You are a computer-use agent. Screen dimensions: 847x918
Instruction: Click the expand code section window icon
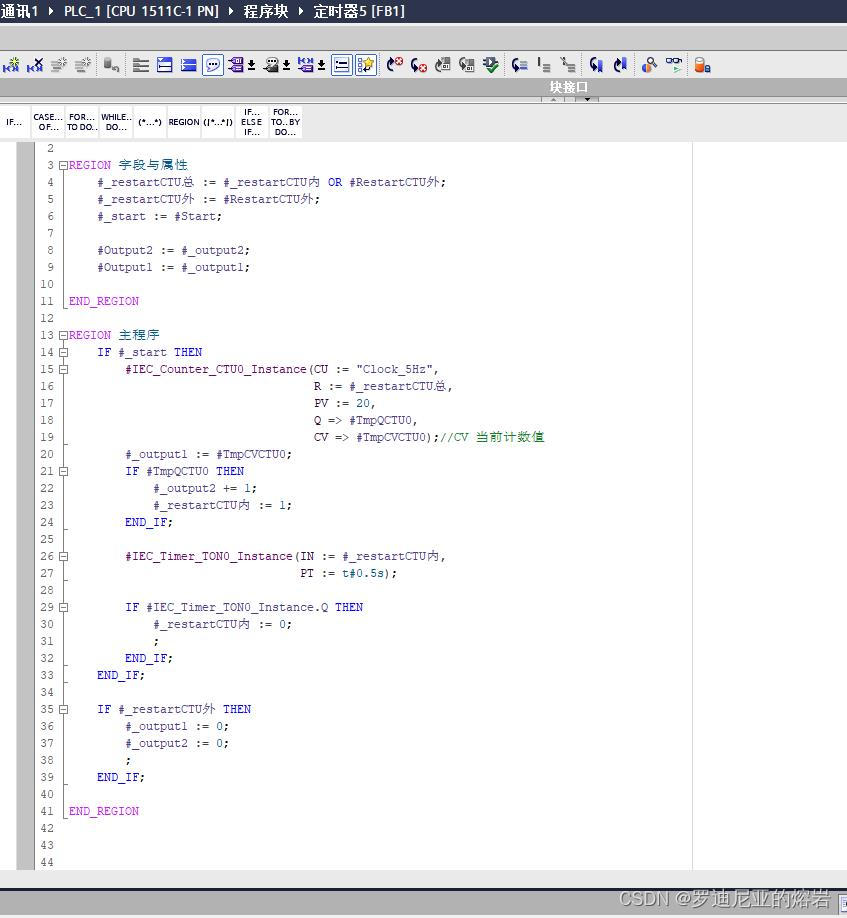pyautogui.click(x=164, y=65)
